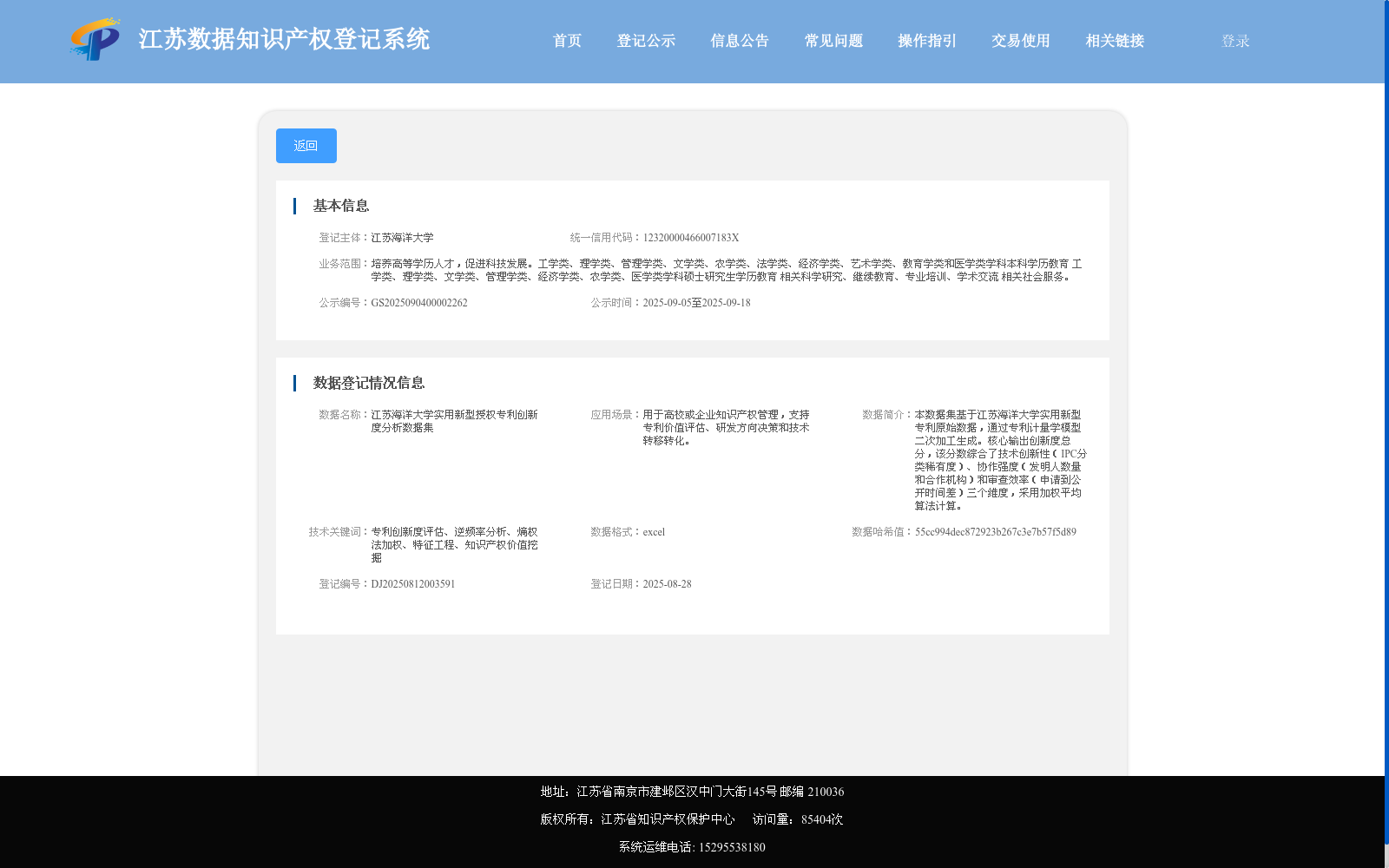1389x868 pixels.
Task: Open the 登记公示 menu item
Action: pos(646,41)
